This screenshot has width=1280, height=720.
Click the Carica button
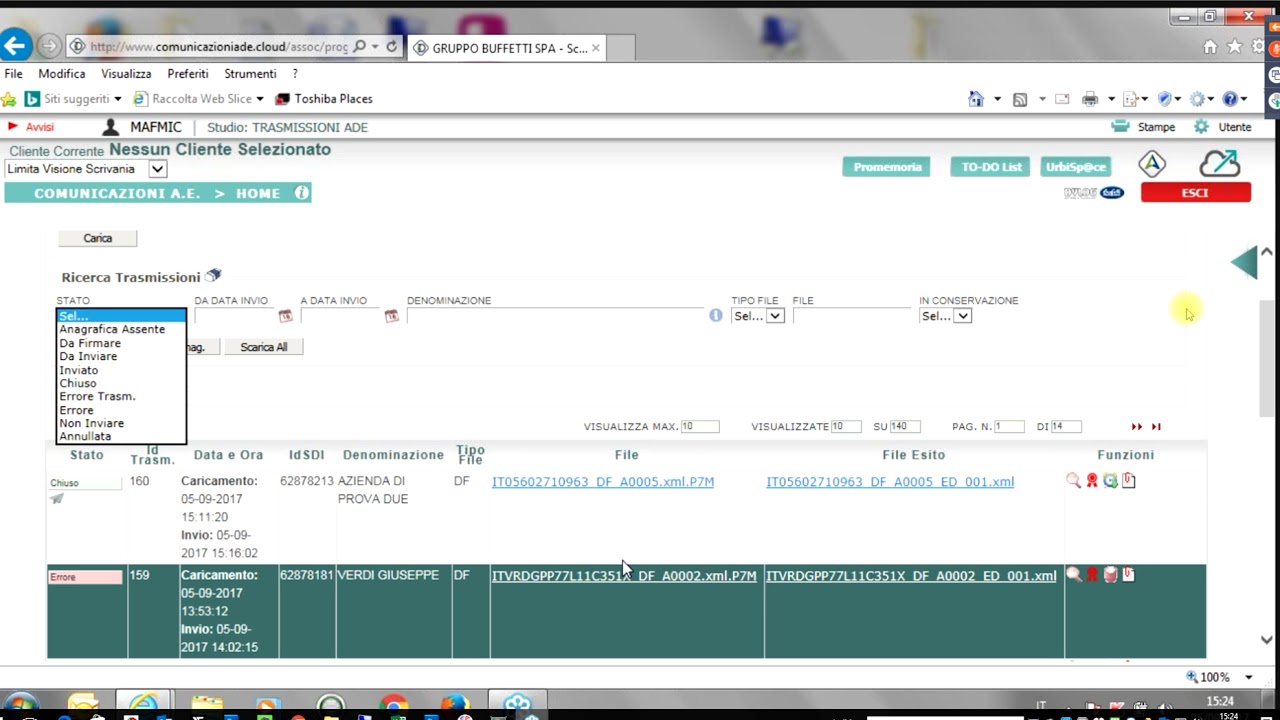[97, 238]
